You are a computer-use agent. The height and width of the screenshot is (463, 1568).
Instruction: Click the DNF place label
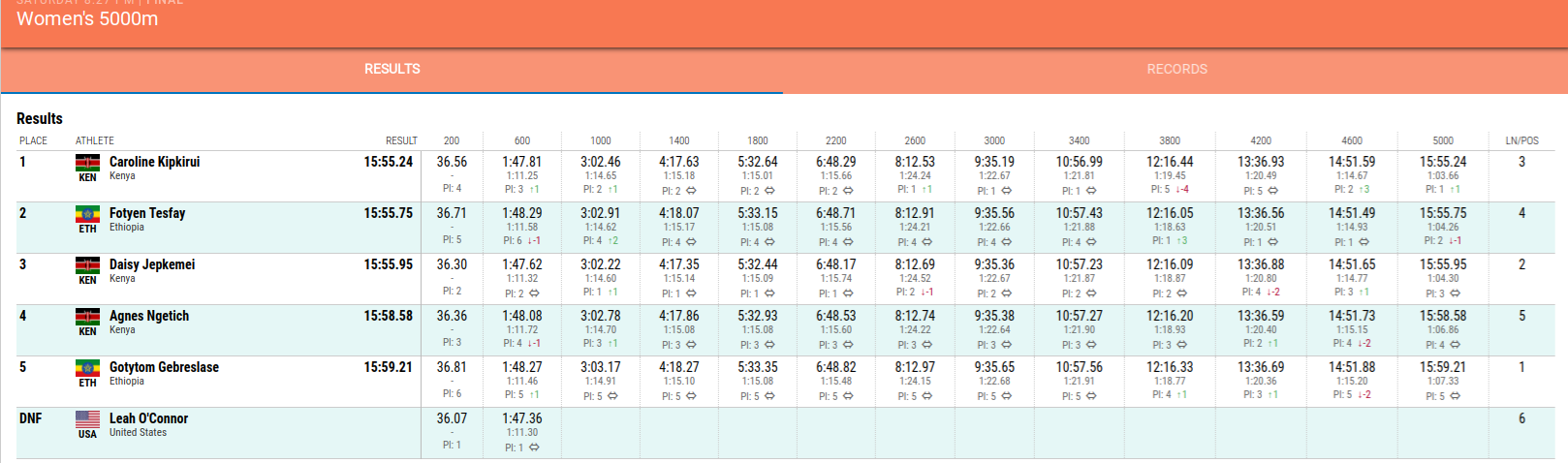pos(31,418)
